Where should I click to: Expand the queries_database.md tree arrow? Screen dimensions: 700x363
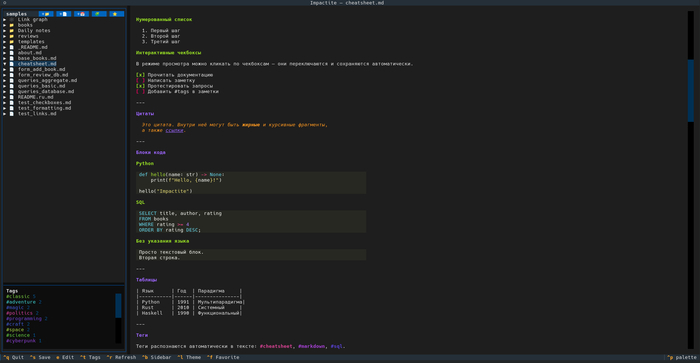coord(4,92)
